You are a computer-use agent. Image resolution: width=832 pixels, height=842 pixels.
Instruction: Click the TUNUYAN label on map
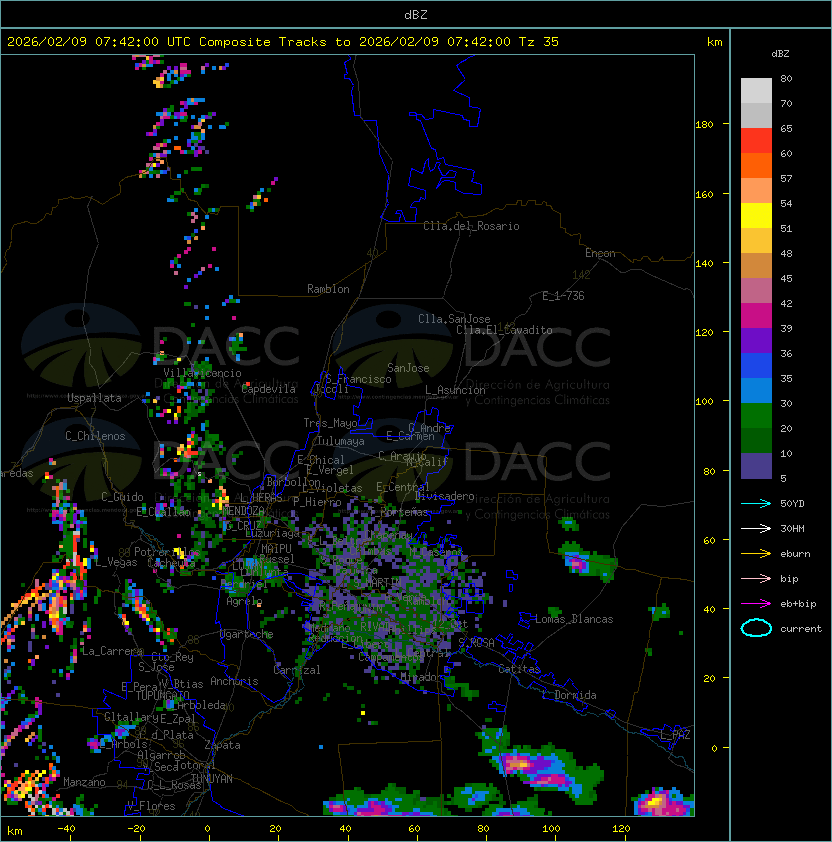click(211, 778)
